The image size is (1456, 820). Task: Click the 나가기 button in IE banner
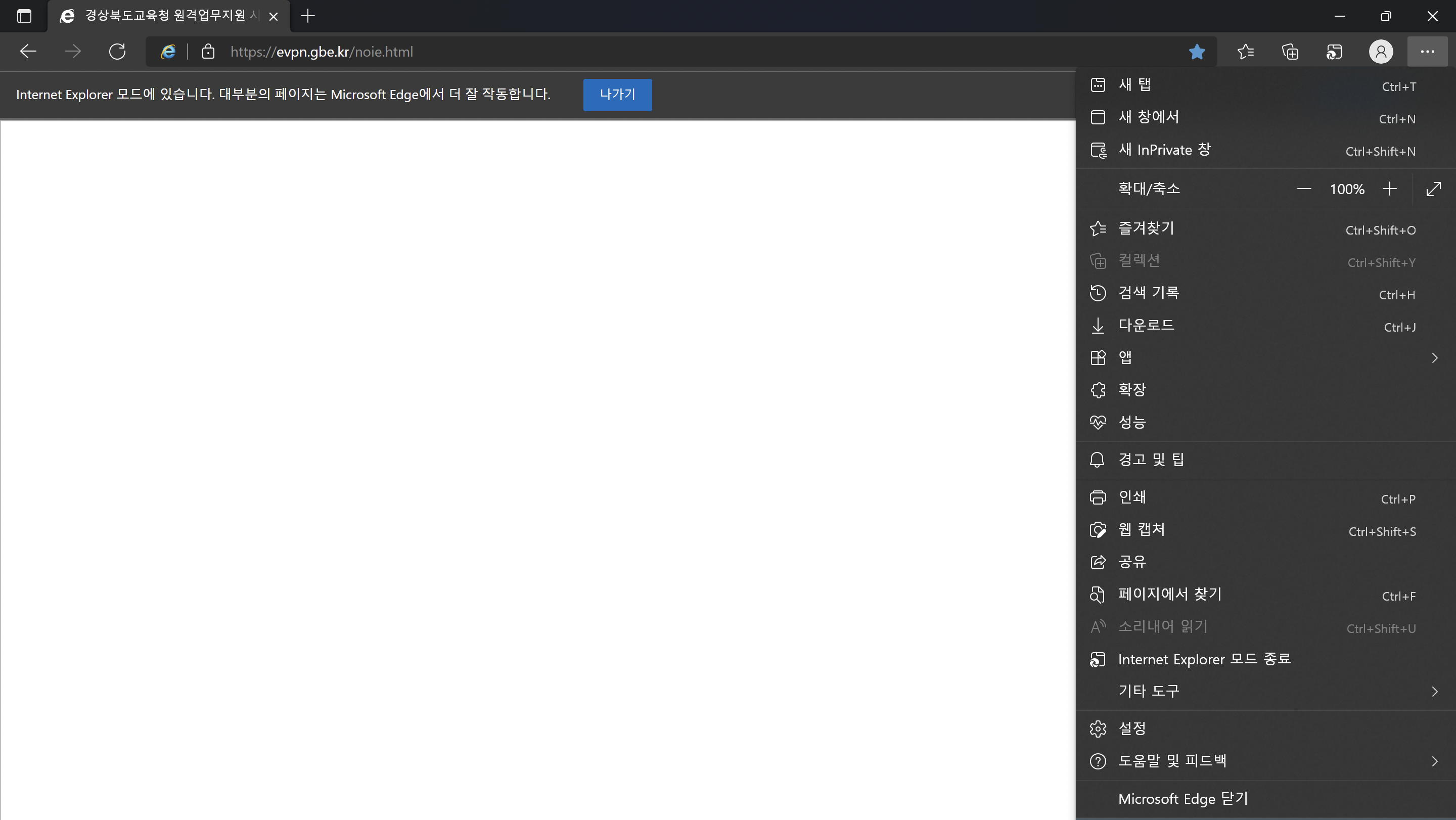point(617,95)
